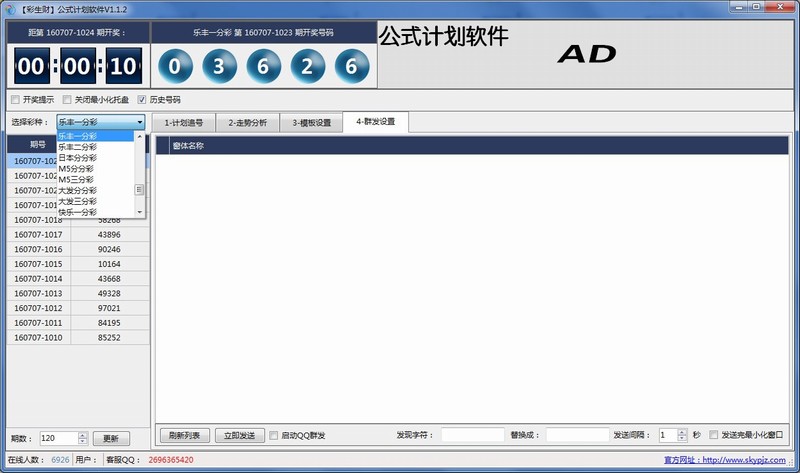Click the third lottery ball showing 6

262,67
